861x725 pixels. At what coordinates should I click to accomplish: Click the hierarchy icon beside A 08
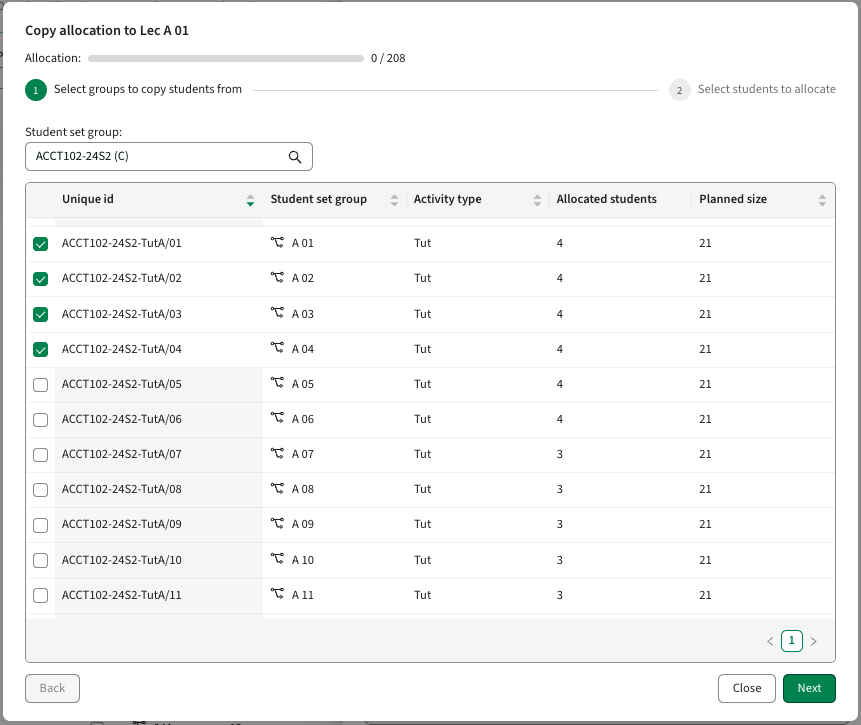pos(277,489)
